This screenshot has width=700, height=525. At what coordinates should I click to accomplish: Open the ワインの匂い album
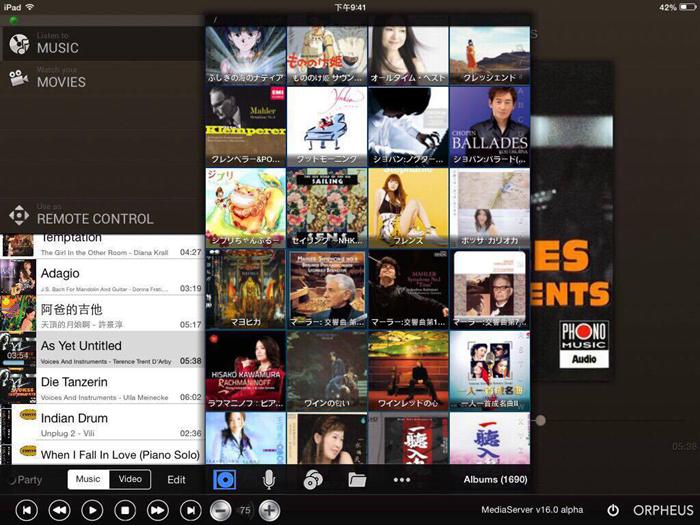tap(327, 371)
